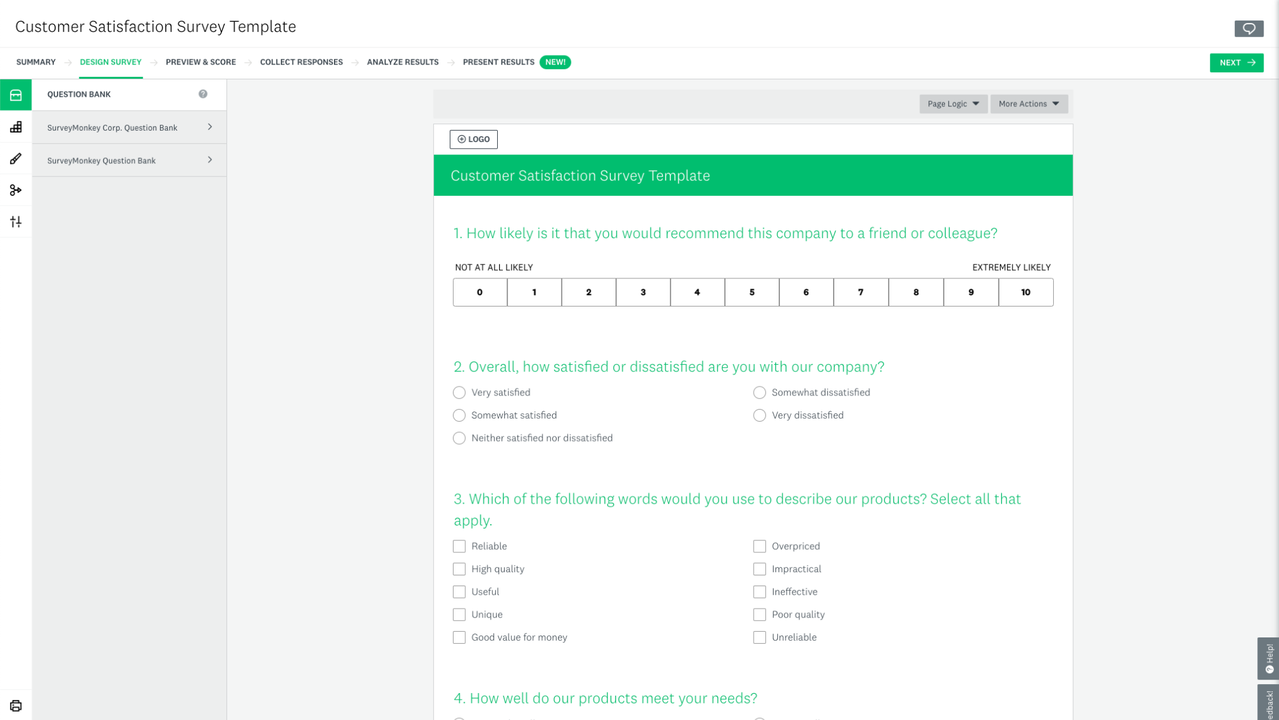Go to the Analyze Results tab
Screen dimensions: 1279x720
pos(402,62)
